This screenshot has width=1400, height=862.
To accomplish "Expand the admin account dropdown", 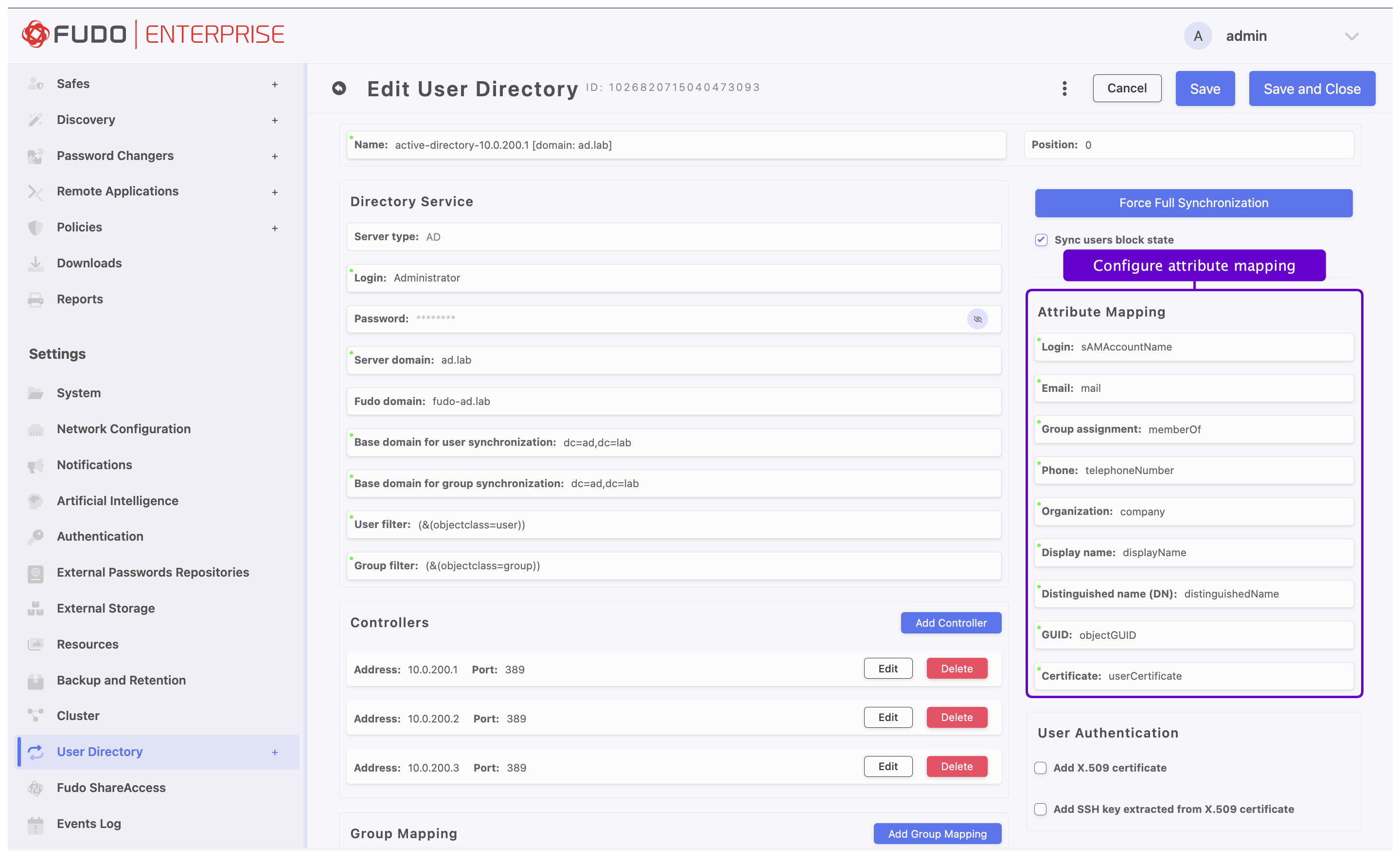I will 1352,35.
